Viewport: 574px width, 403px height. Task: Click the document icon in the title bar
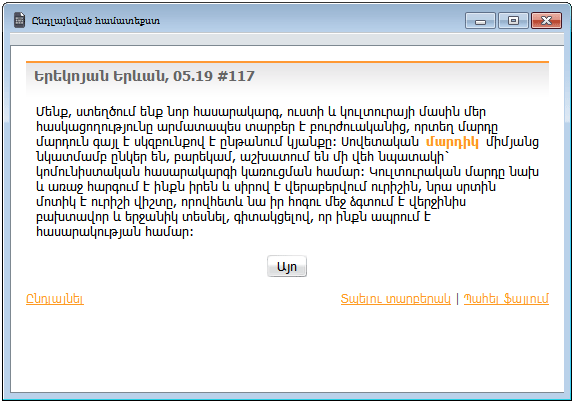(x=19, y=20)
